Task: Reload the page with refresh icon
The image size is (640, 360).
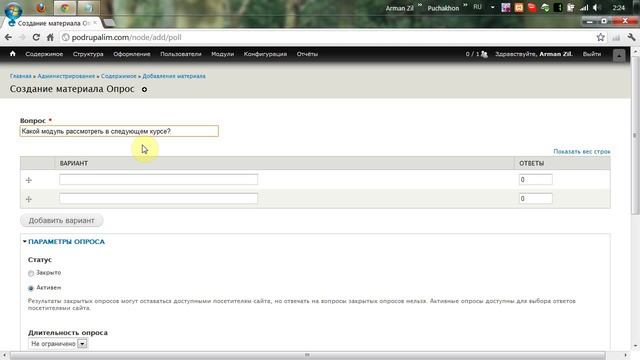Action: click(x=36, y=37)
